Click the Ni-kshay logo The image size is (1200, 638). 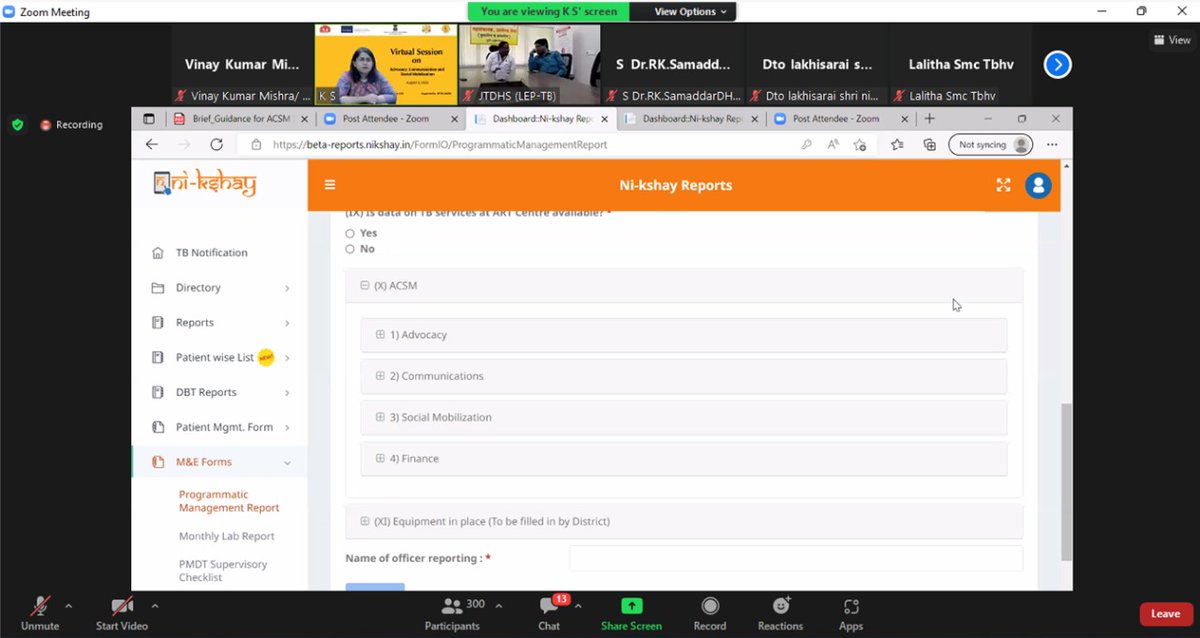point(204,183)
